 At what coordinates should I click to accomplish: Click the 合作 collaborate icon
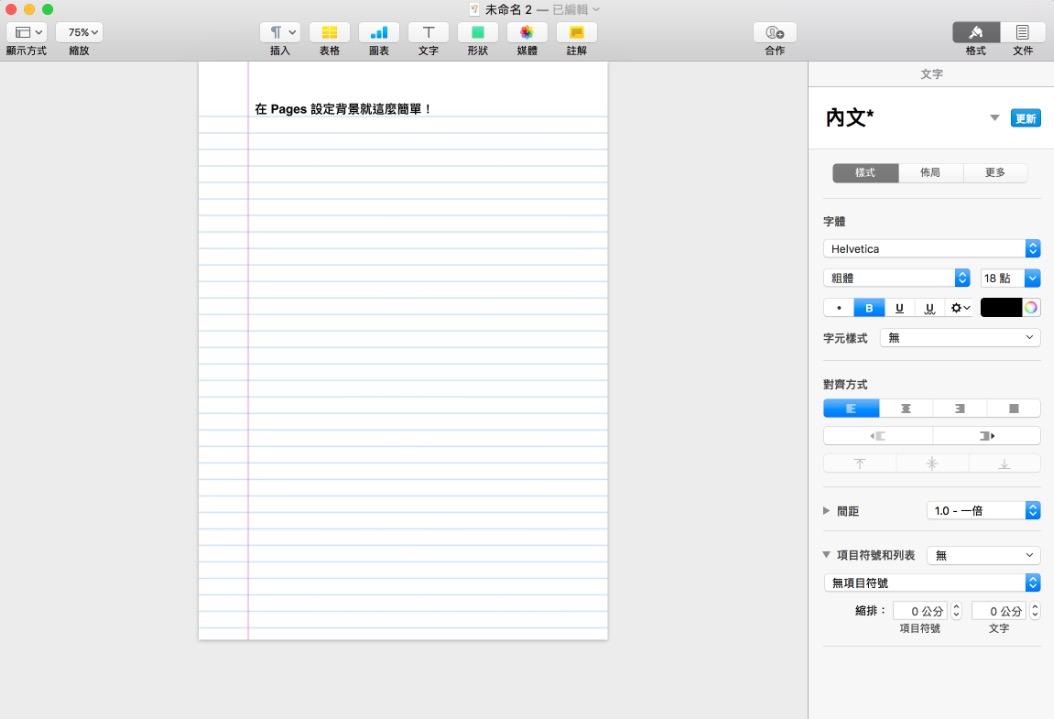[x=775, y=32]
